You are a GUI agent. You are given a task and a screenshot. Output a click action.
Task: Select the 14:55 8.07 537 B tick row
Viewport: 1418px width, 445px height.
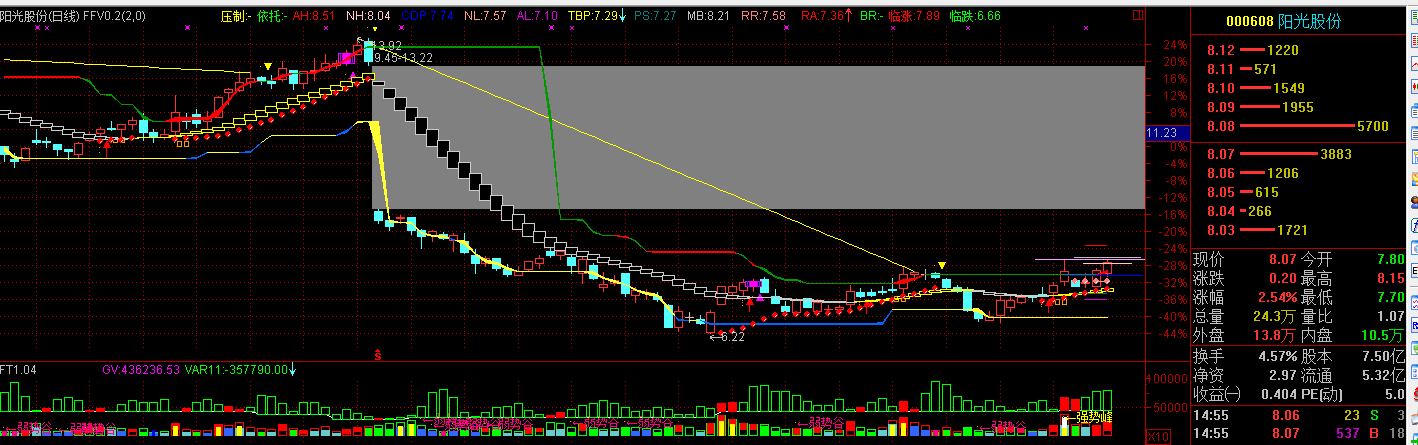pyautogui.click(x=1299, y=434)
